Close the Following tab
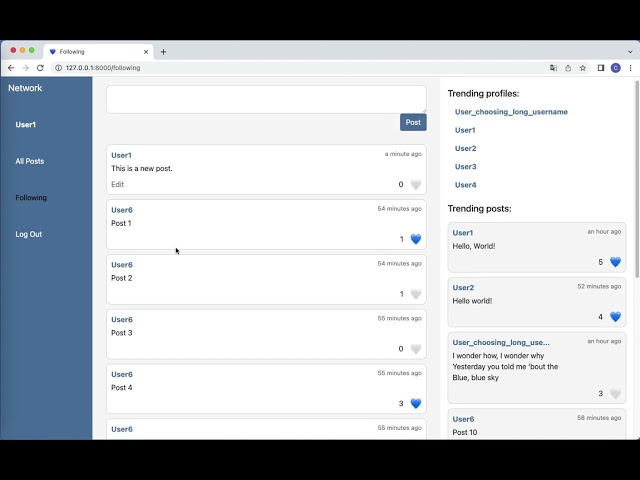Screen dimensions: 640x480 [x=146, y=52]
